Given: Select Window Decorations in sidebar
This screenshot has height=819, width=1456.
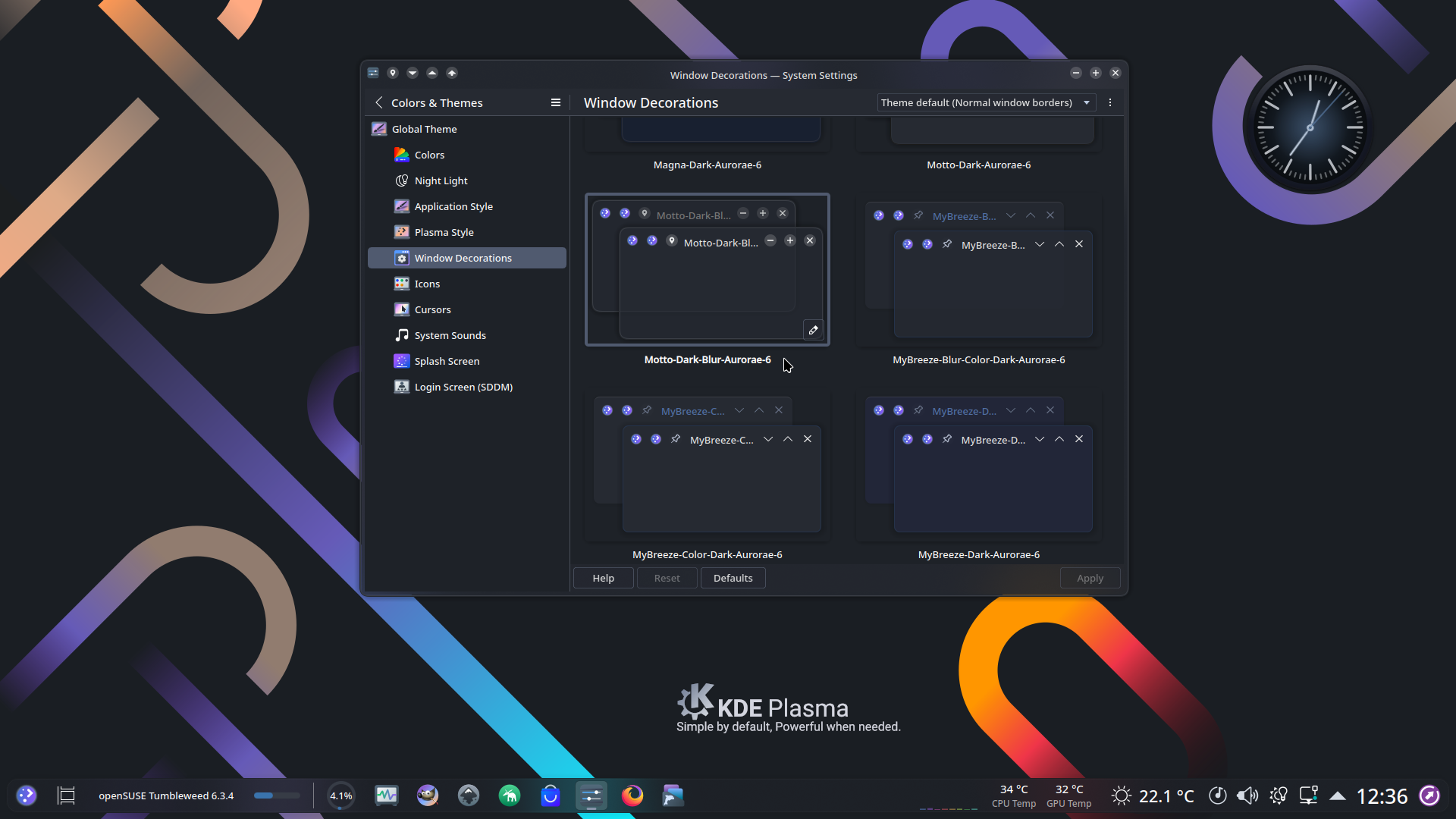Looking at the screenshot, I should (467, 258).
